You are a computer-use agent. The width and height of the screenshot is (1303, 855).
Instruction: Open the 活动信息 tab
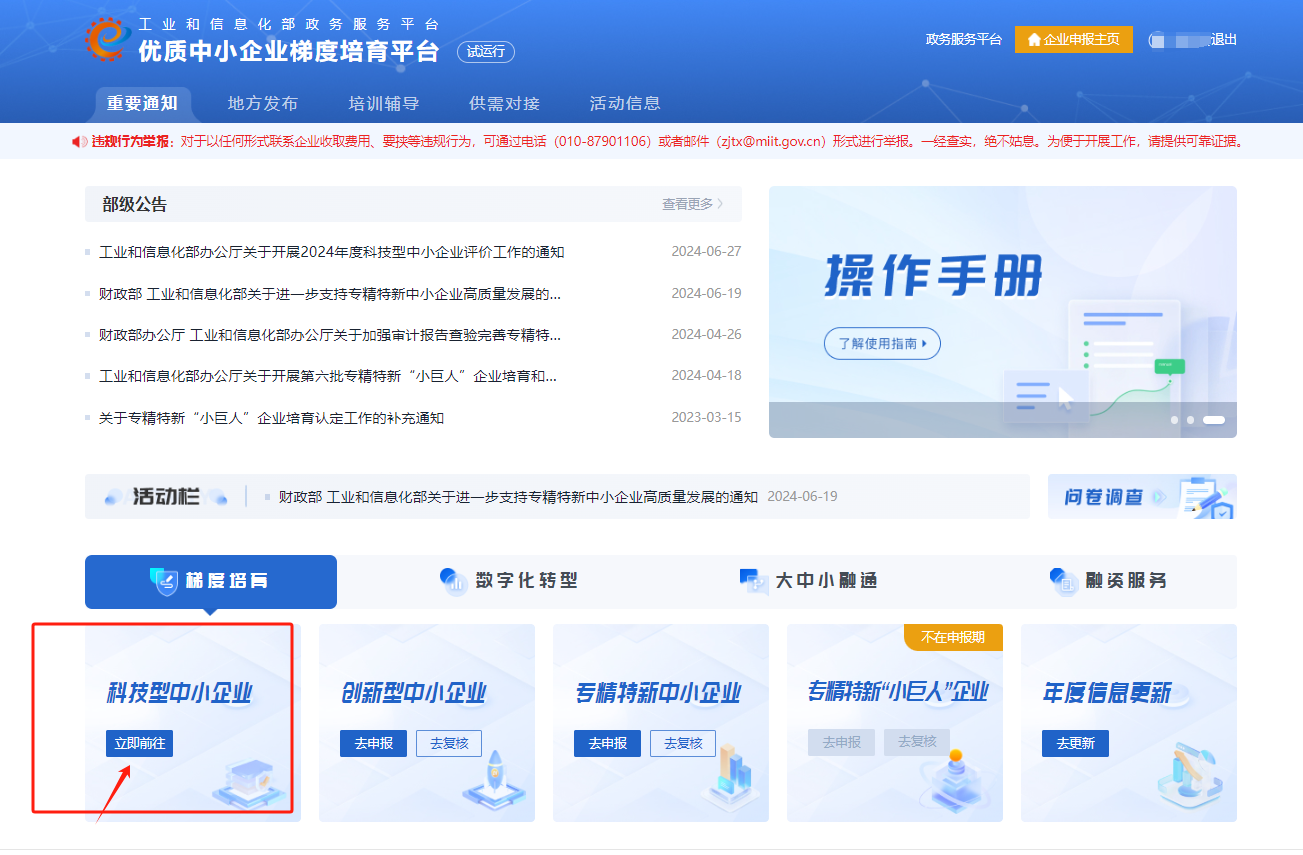coord(624,103)
